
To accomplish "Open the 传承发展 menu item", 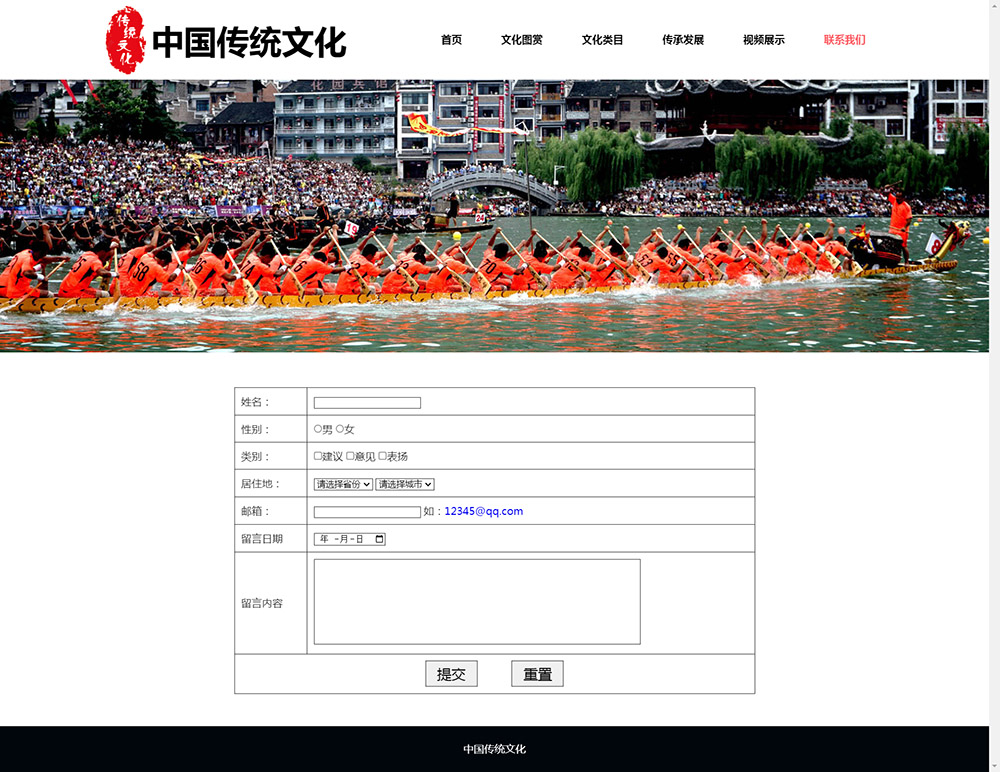I will (683, 40).
